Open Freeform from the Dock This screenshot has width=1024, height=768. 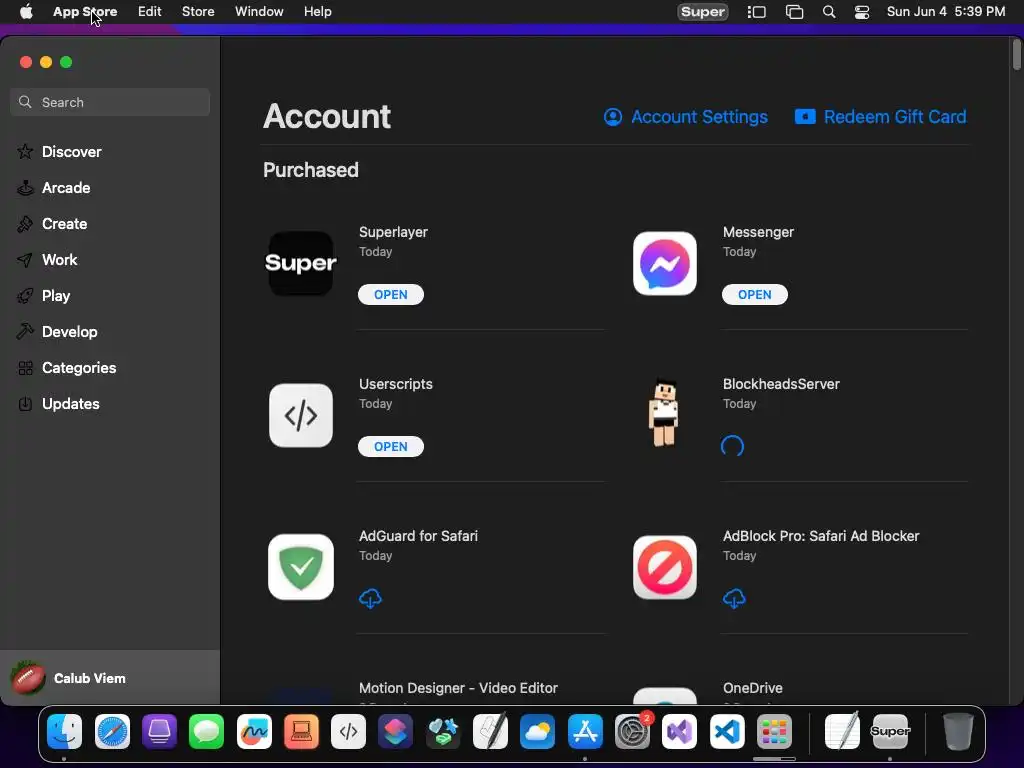[x=254, y=731]
